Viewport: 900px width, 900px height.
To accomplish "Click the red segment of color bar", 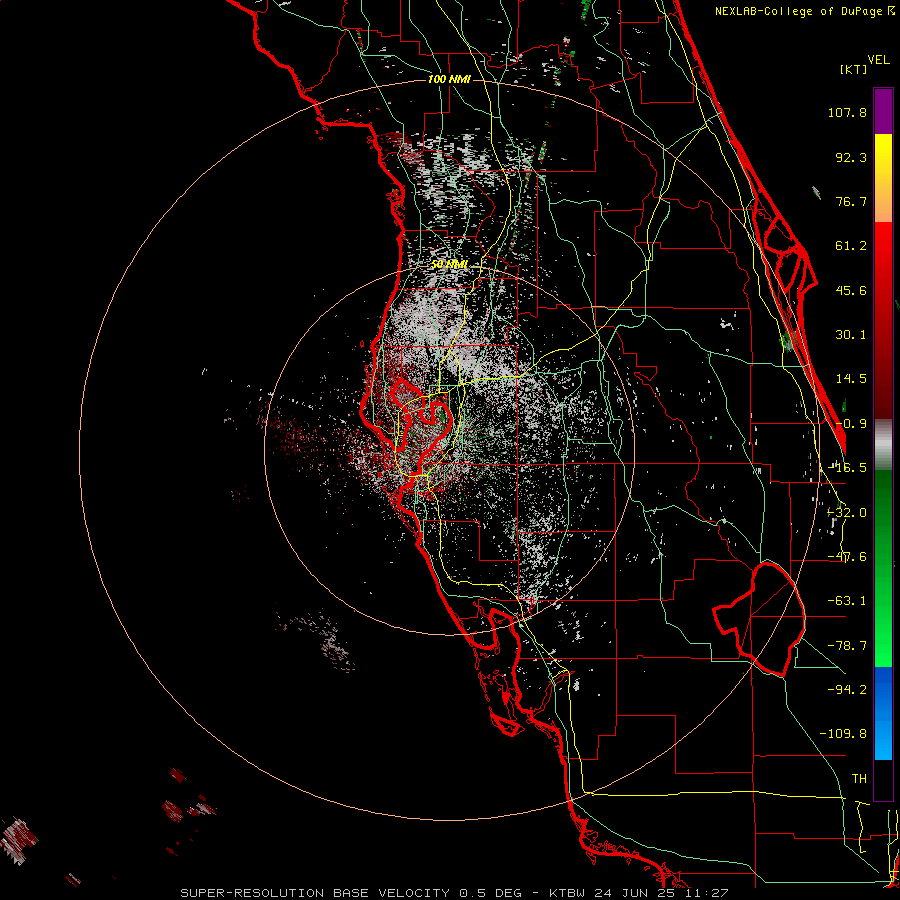I will (883, 320).
